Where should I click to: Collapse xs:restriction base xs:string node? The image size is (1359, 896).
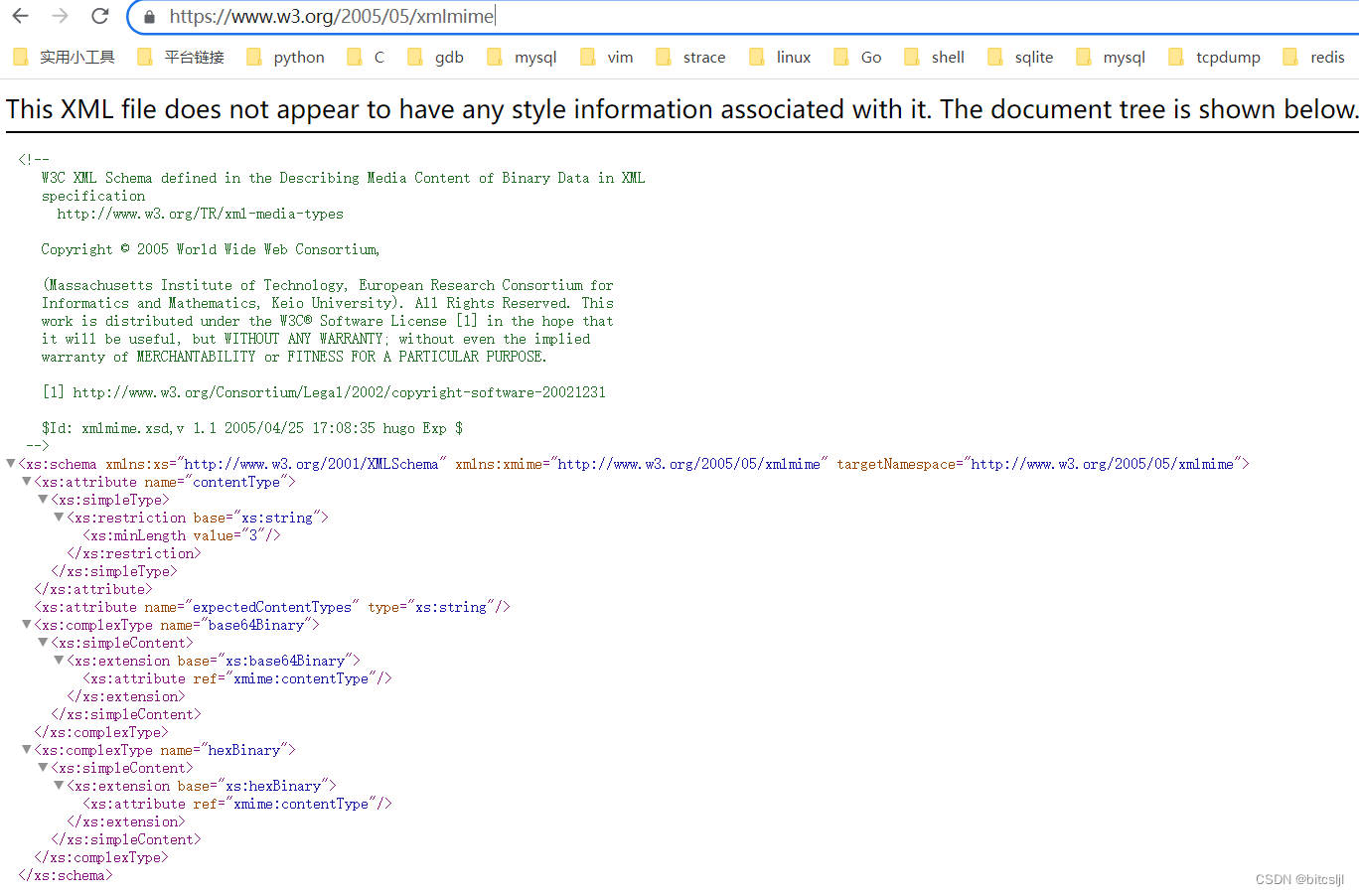pyautogui.click(x=59, y=518)
